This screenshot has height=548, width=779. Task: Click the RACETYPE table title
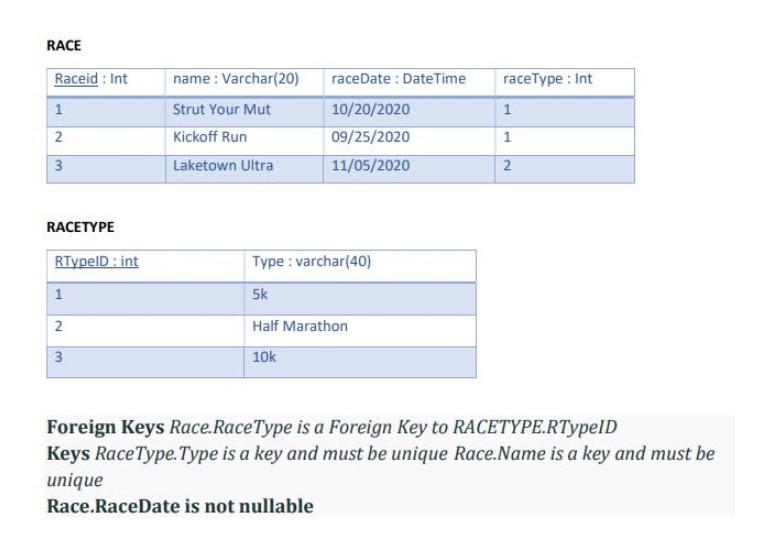pyautogui.click(x=80, y=227)
